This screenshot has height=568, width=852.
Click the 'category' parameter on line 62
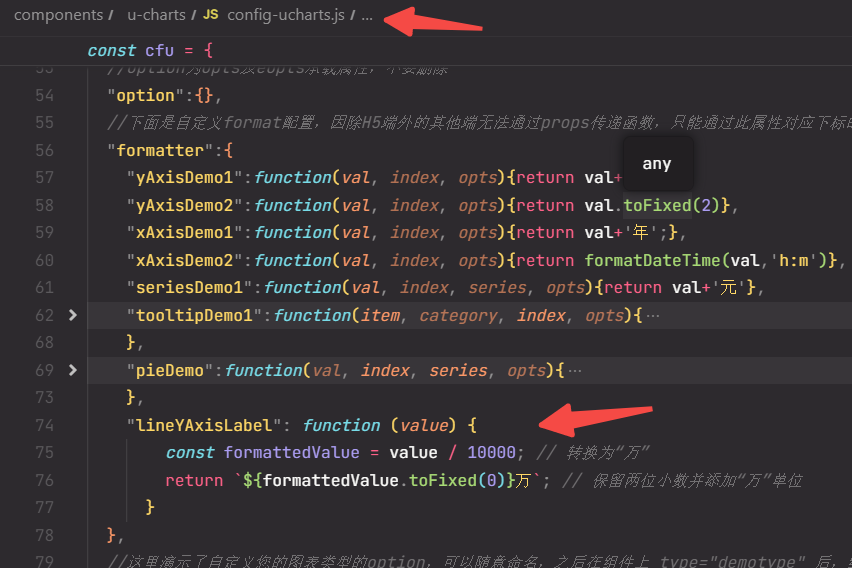tap(458, 315)
